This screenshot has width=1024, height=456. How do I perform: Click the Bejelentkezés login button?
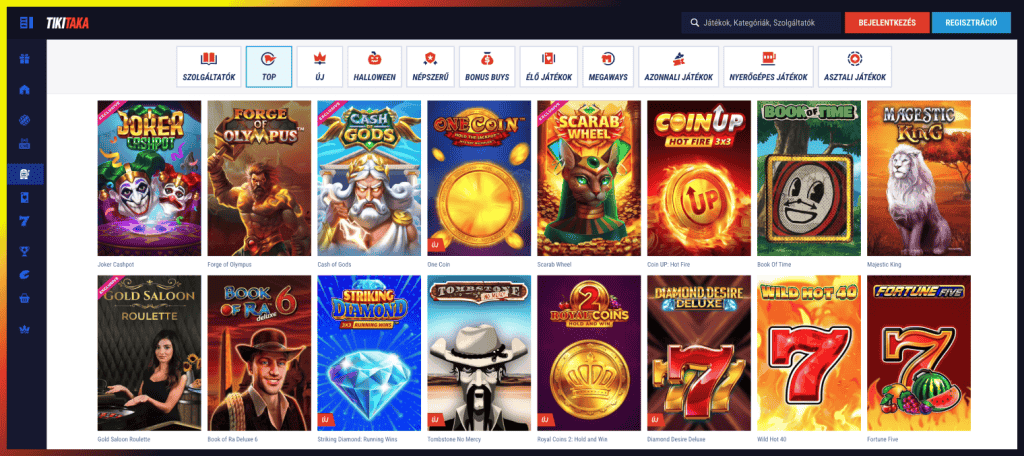coord(886,22)
